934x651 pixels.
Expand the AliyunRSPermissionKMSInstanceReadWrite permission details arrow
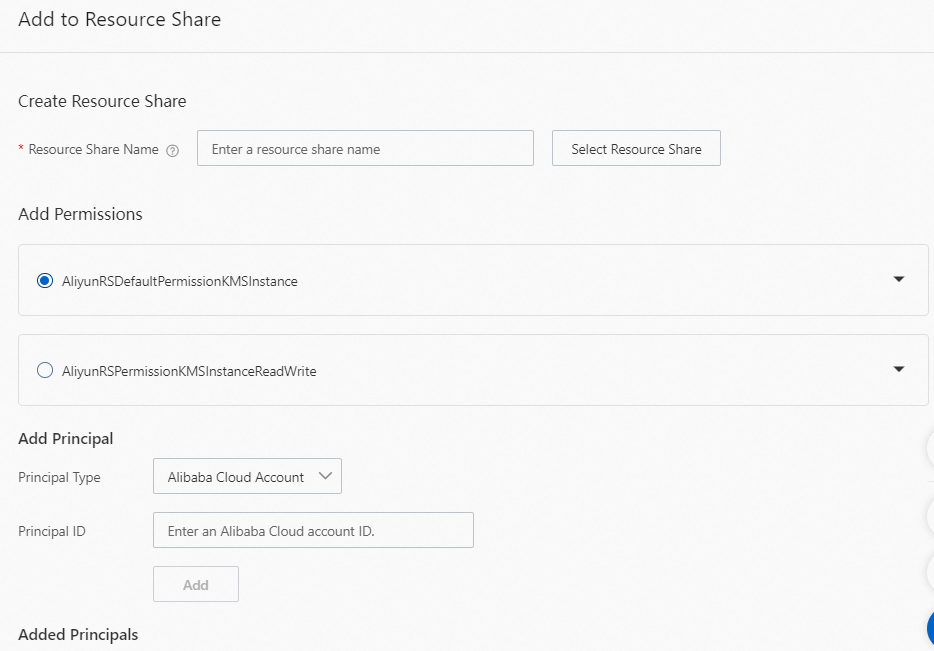898,369
